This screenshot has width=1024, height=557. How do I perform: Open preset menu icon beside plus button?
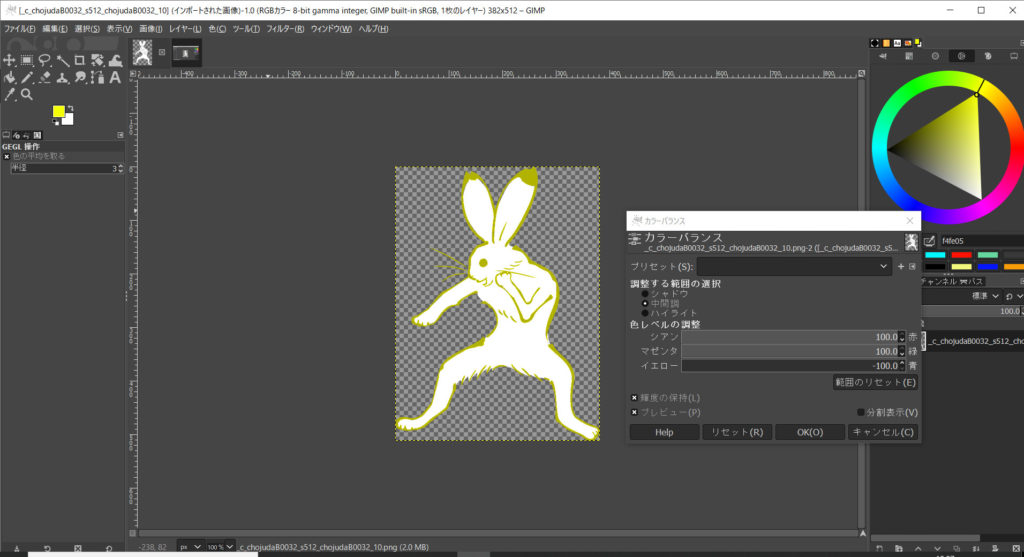click(x=912, y=266)
